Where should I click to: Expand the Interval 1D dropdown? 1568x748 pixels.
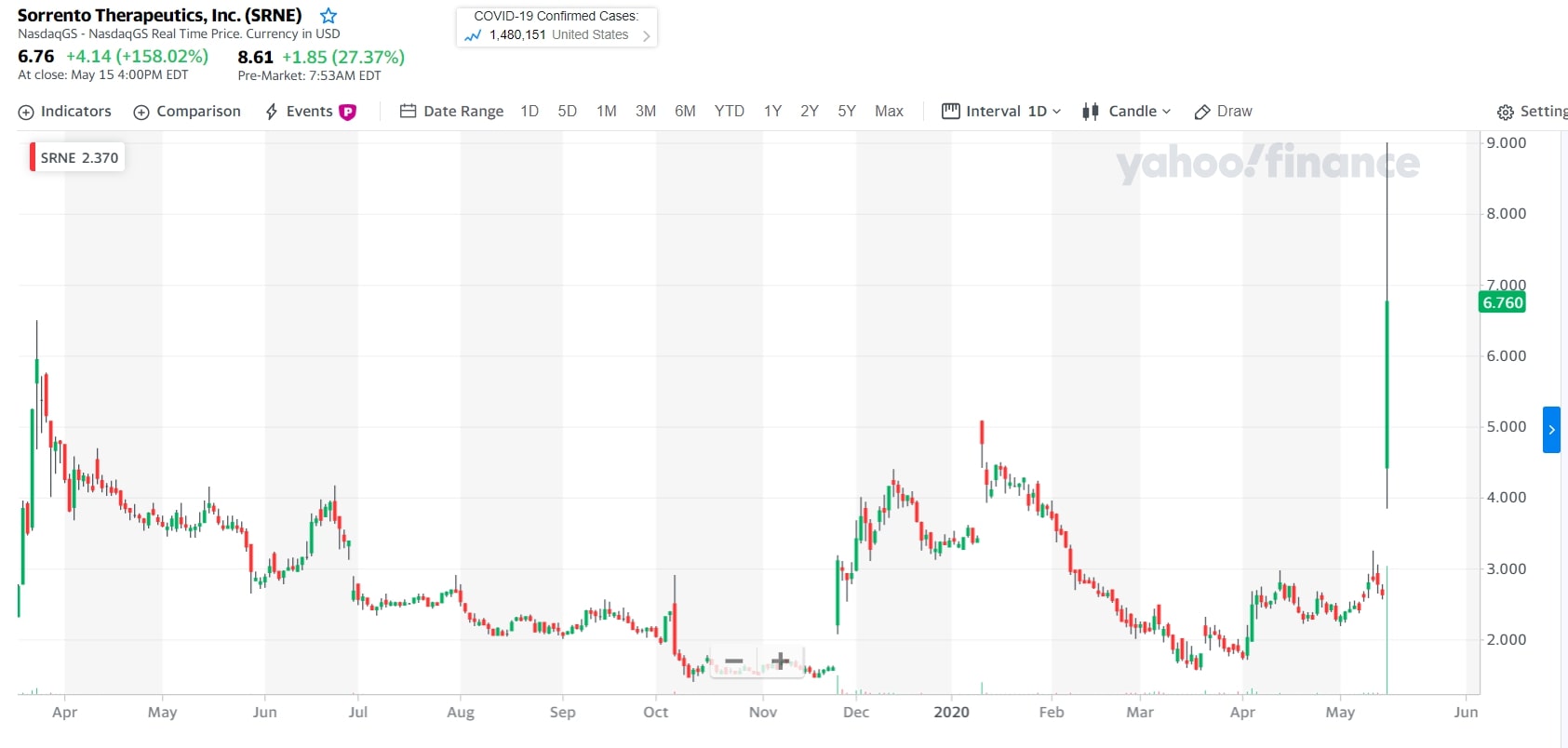point(1001,112)
